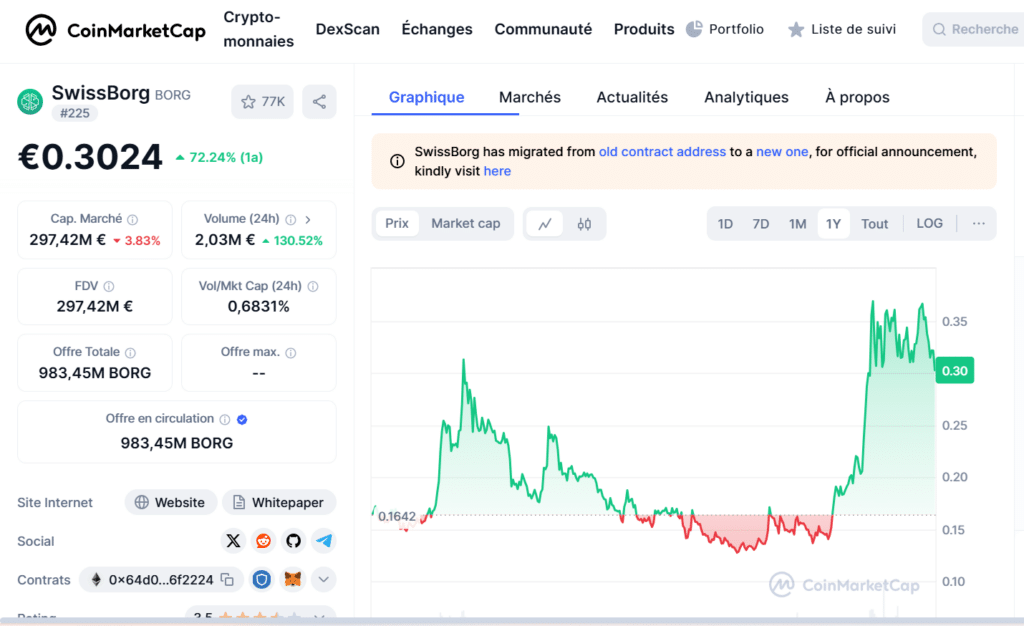Add token to MetaMask via fox icon
The image size is (1024, 626).
pos(293,580)
